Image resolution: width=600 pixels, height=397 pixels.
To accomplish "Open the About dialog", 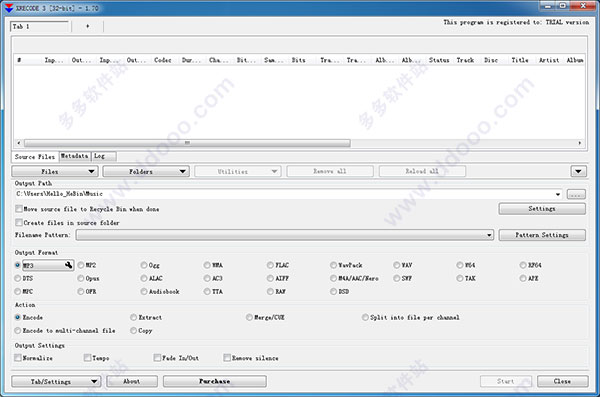I will click(132, 381).
